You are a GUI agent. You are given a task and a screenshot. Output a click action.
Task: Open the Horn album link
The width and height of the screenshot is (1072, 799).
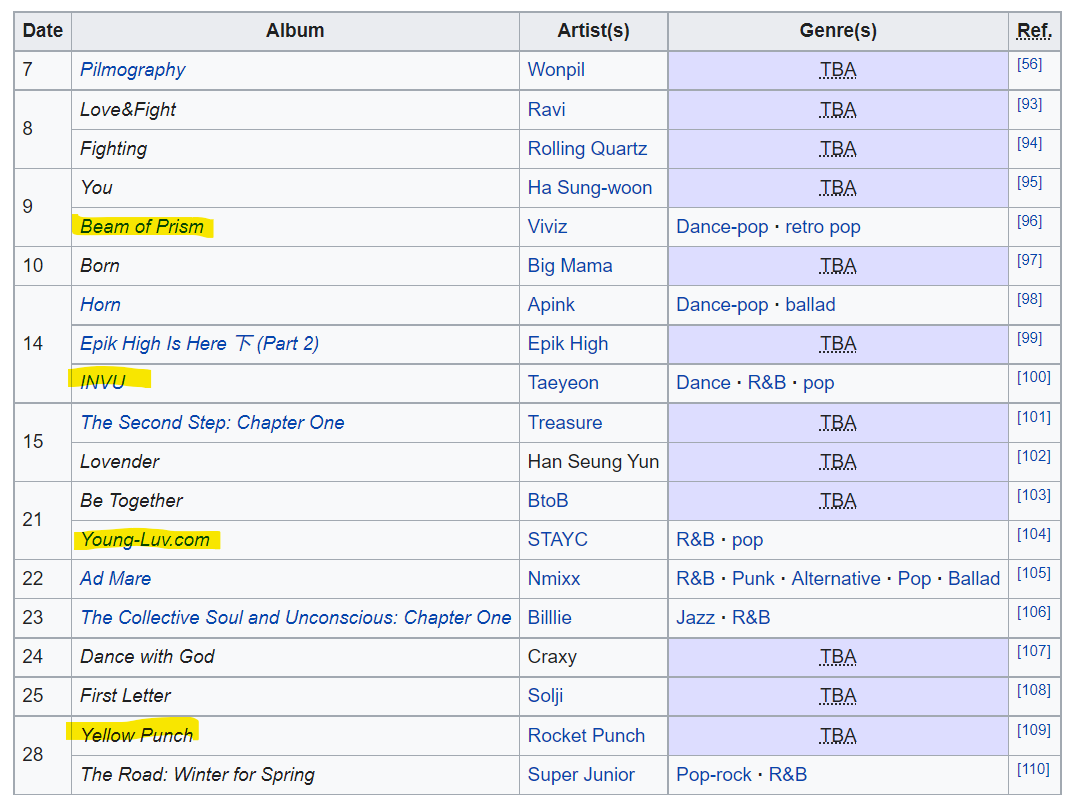click(x=100, y=304)
